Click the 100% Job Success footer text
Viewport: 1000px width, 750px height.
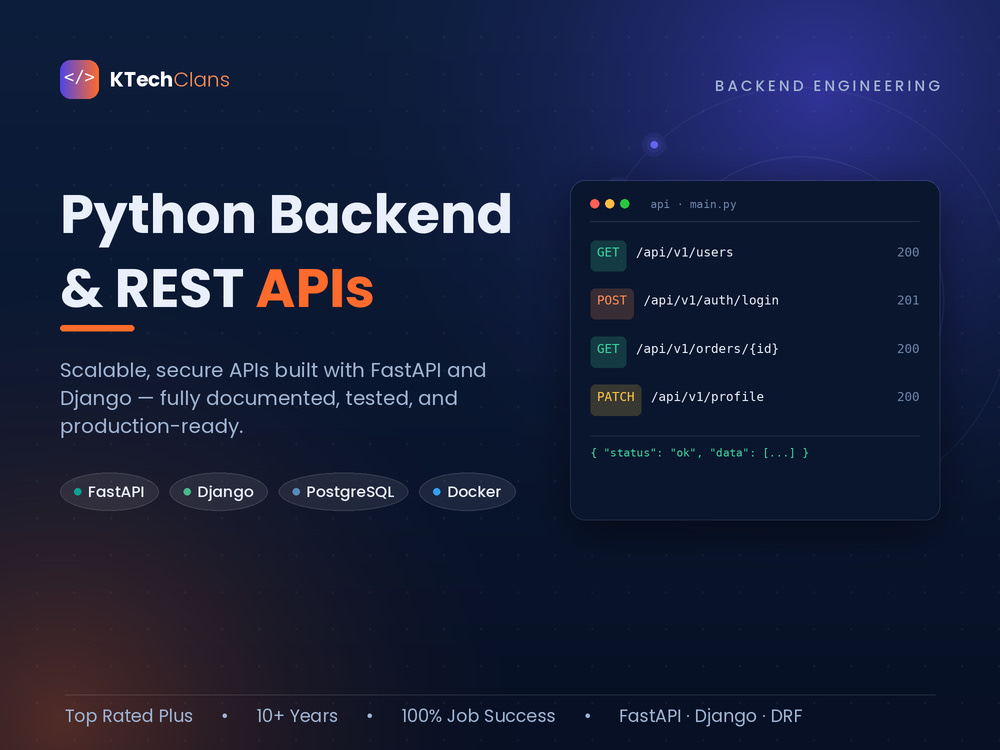[478, 716]
